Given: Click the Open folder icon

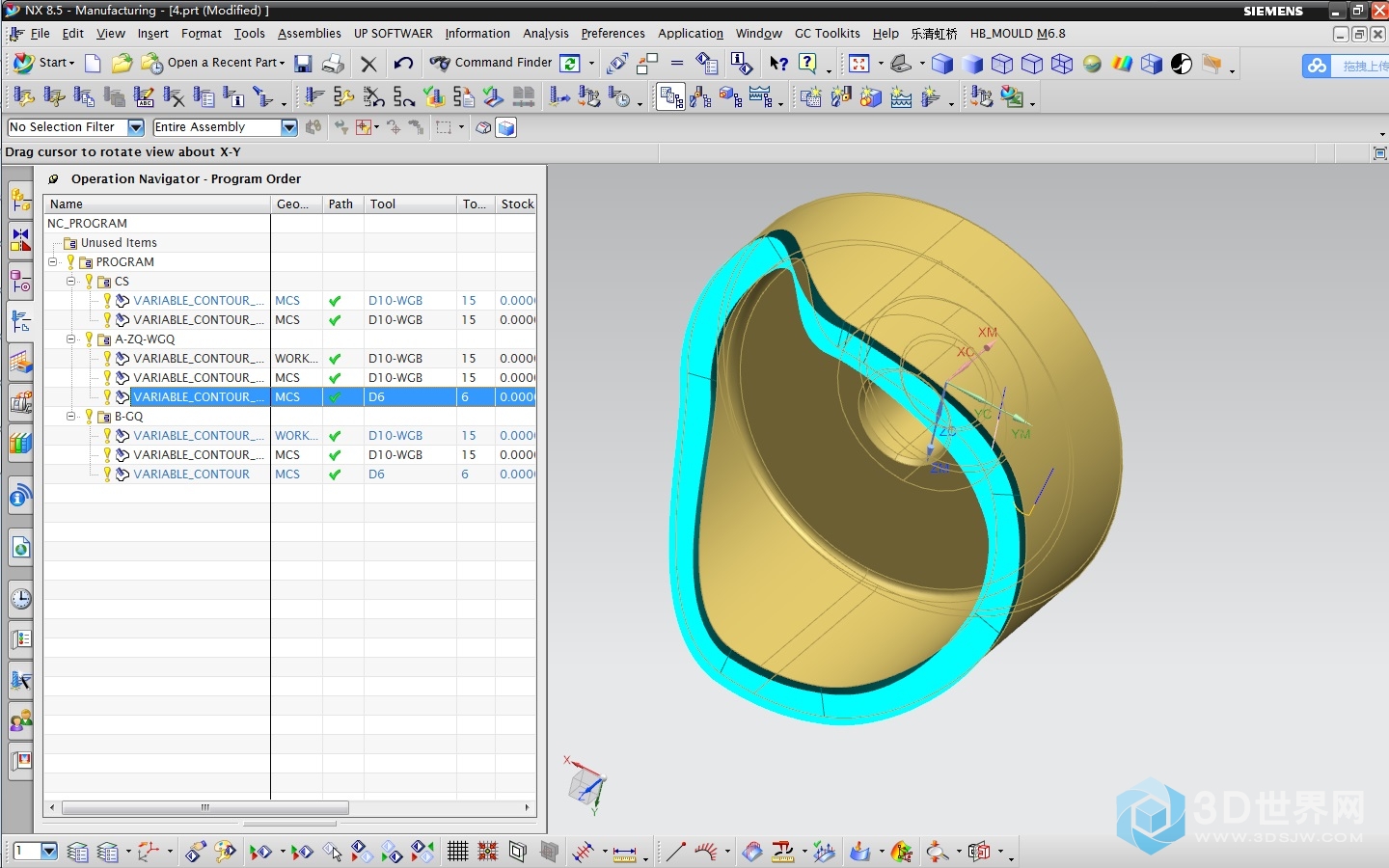Looking at the screenshot, I should click(122, 64).
